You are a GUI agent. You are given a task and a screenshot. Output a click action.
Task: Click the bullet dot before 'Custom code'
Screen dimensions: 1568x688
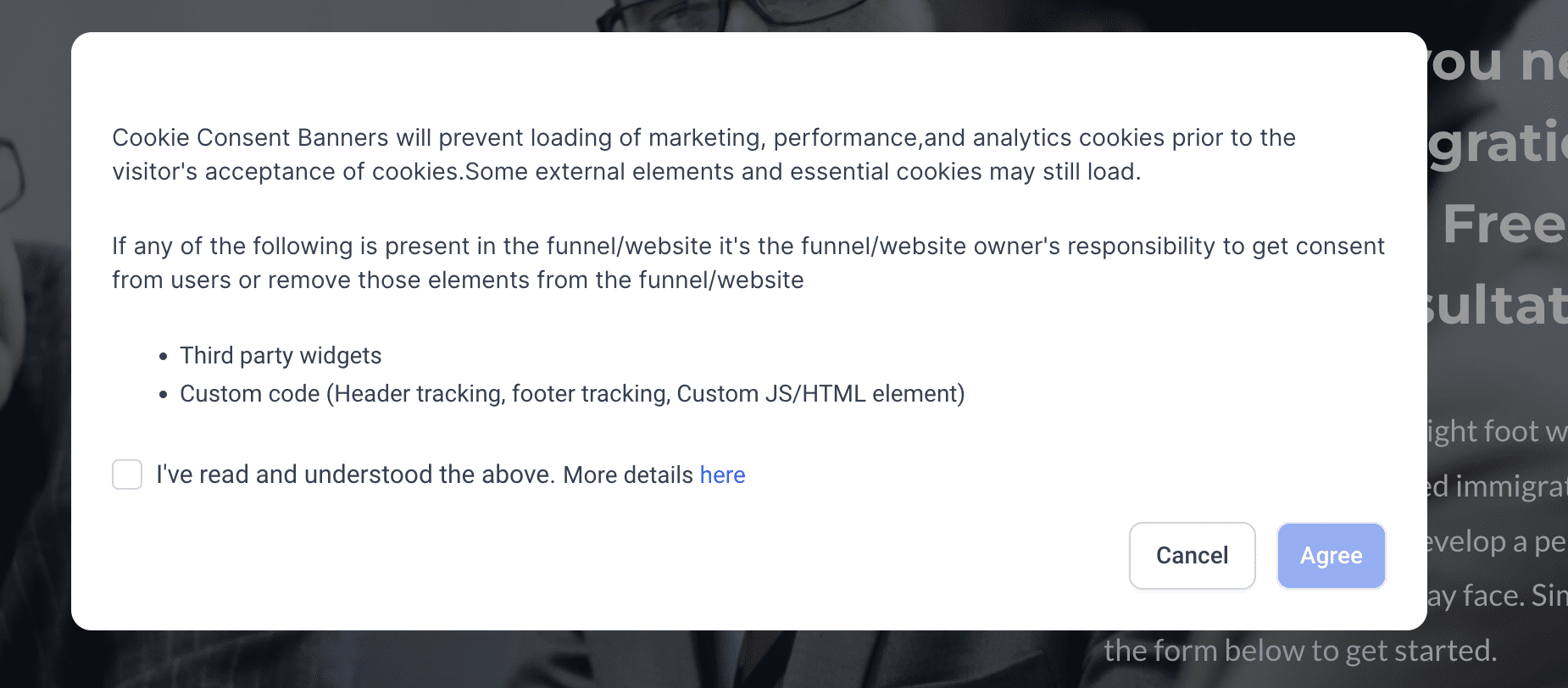[x=163, y=395]
